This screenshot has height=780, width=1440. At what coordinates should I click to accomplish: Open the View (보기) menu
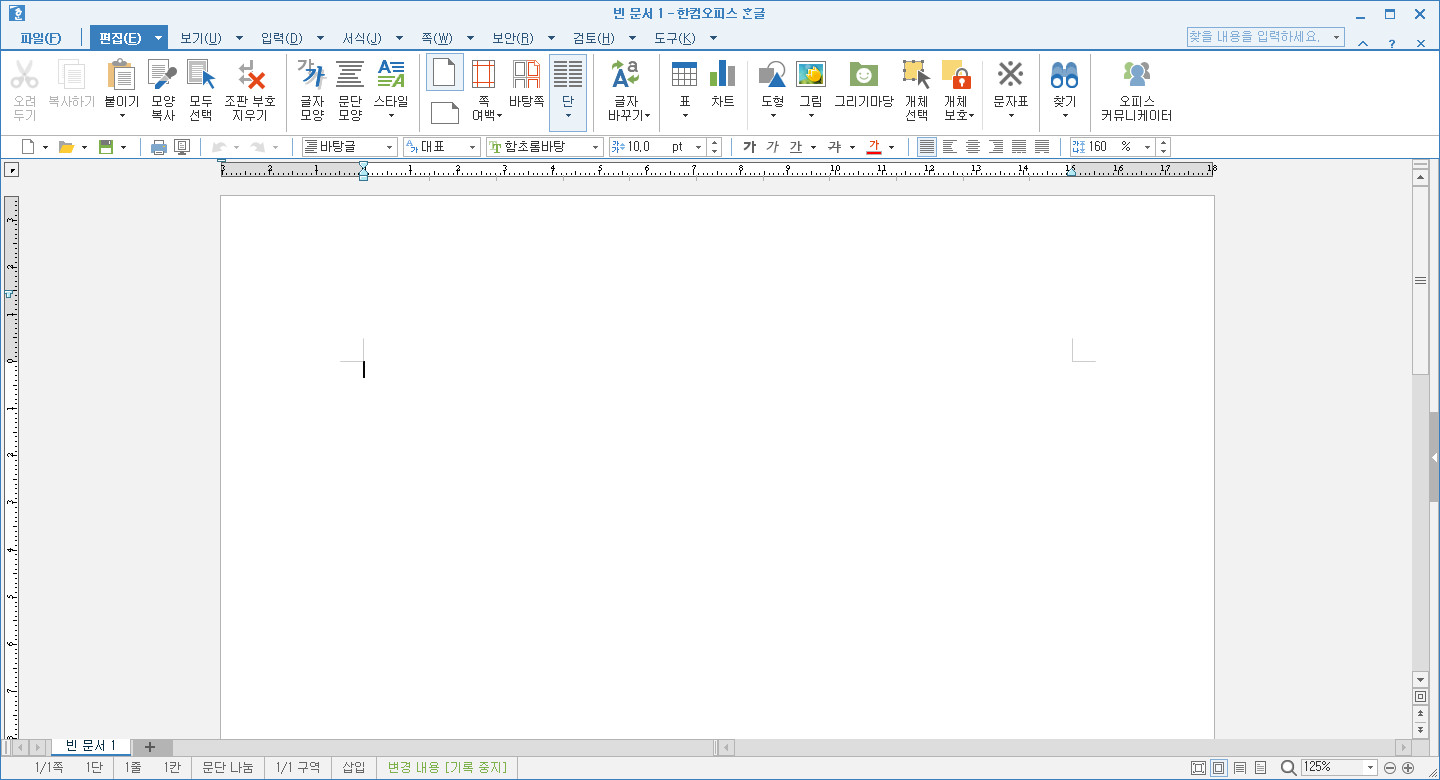(x=200, y=38)
